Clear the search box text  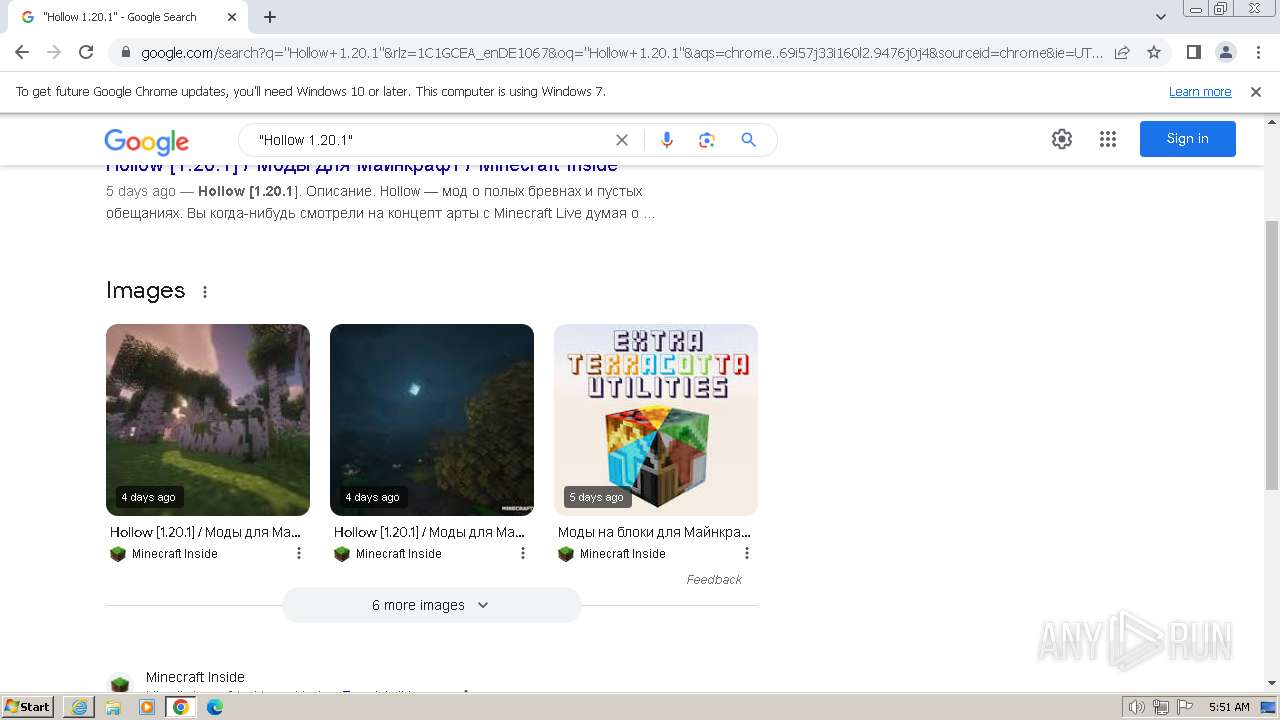(622, 140)
